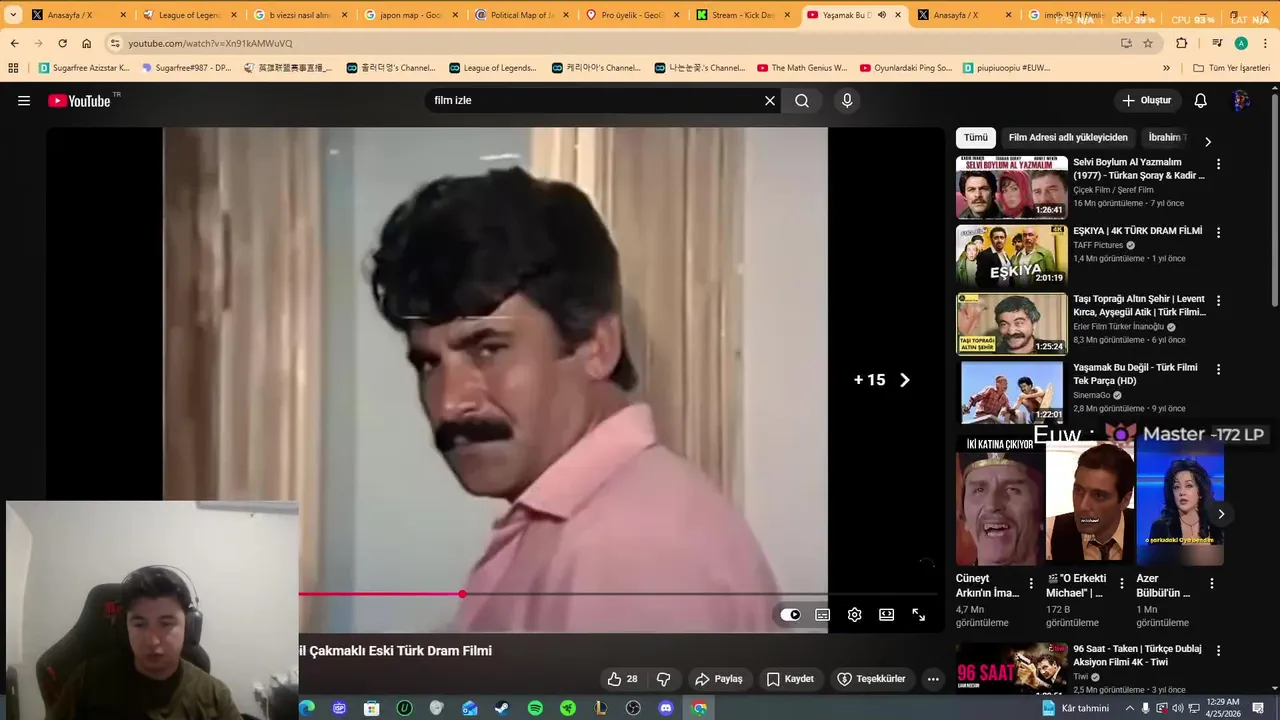Open Selvi Boylum Al Yazmalım video thumbnail
The height and width of the screenshot is (720, 1280).
point(1012,187)
